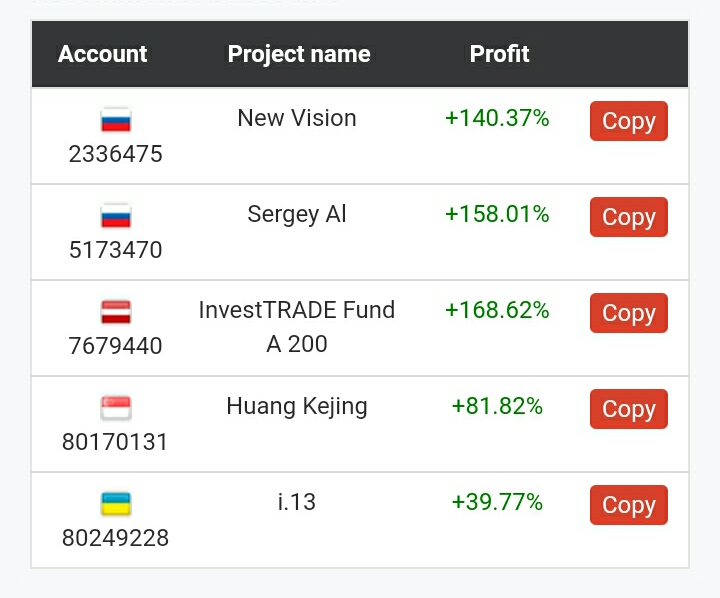Copy the Sergey Al project
The height and width of the screenshot is (598, 720).
629,217
